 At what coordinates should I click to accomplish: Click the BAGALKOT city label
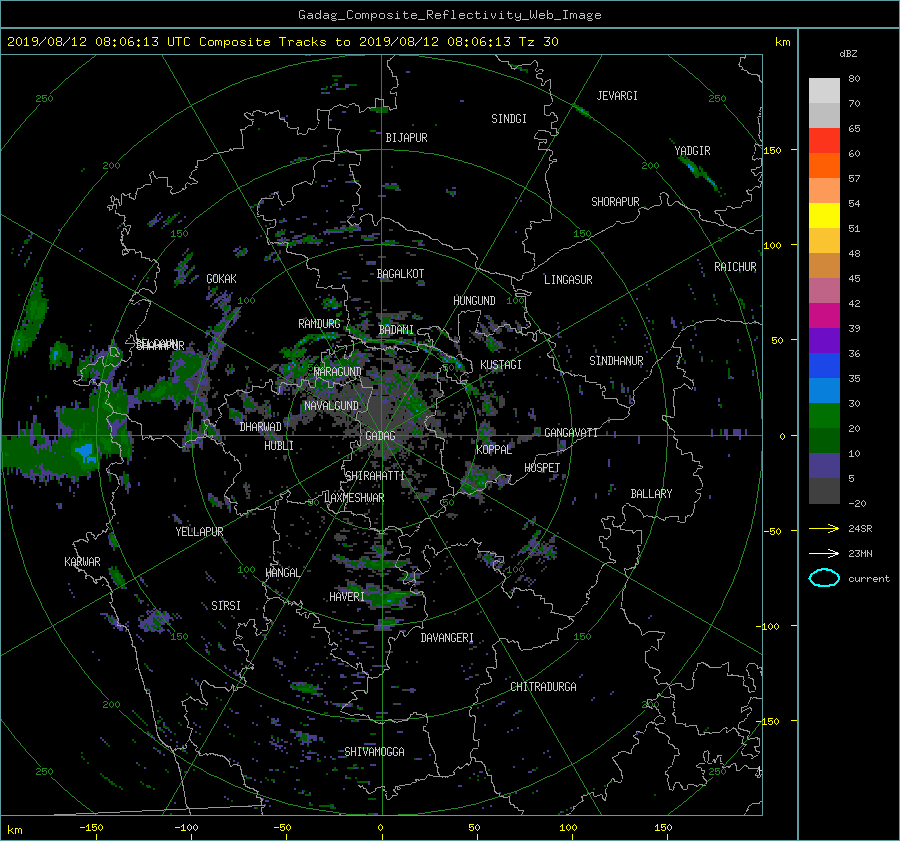400,274
